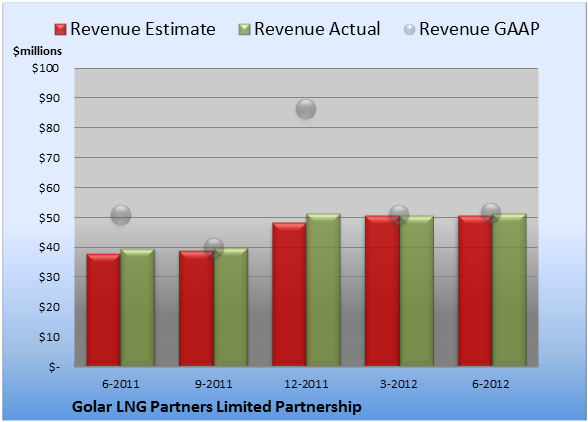Select the green actual bar for 12-2011
Screen dimensions: 588x422
tap(323, 290)
